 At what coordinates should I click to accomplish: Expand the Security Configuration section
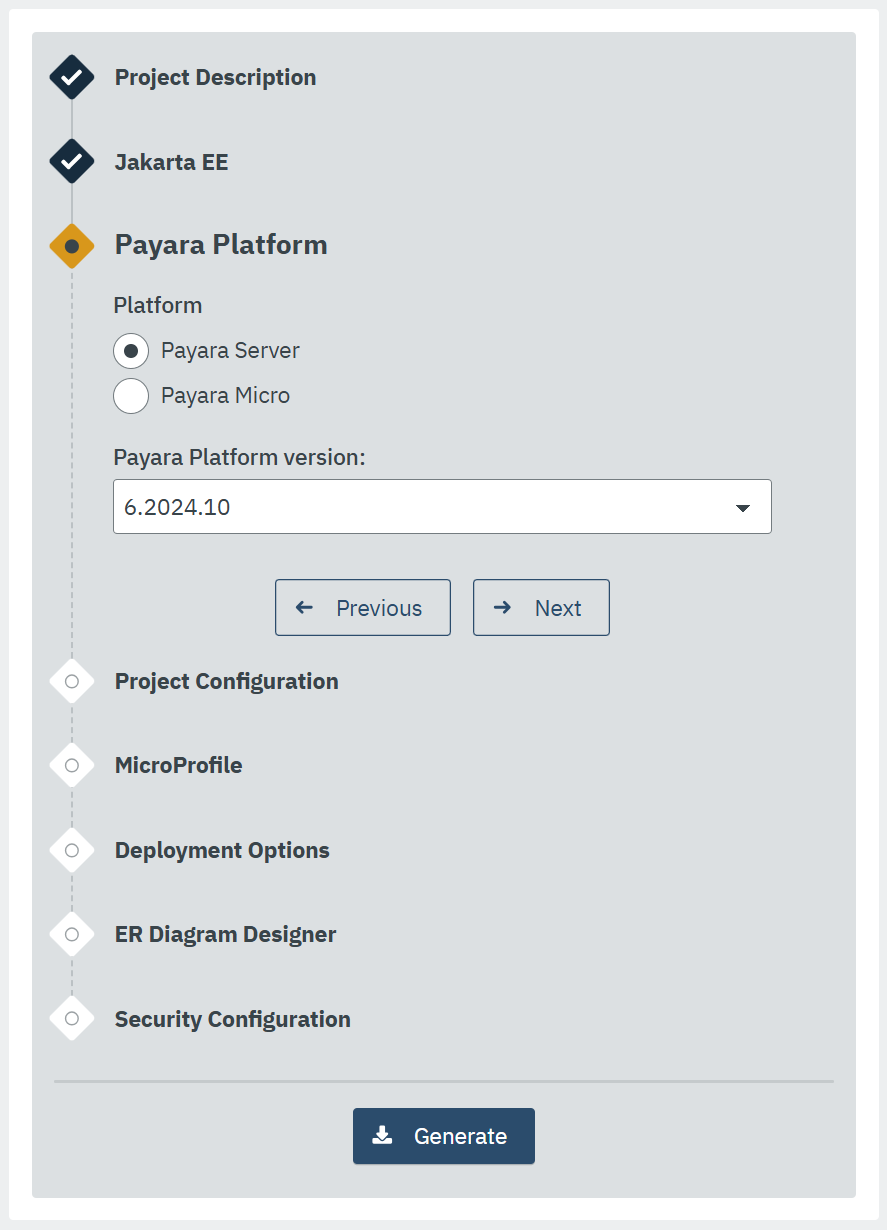(232, 1019)
